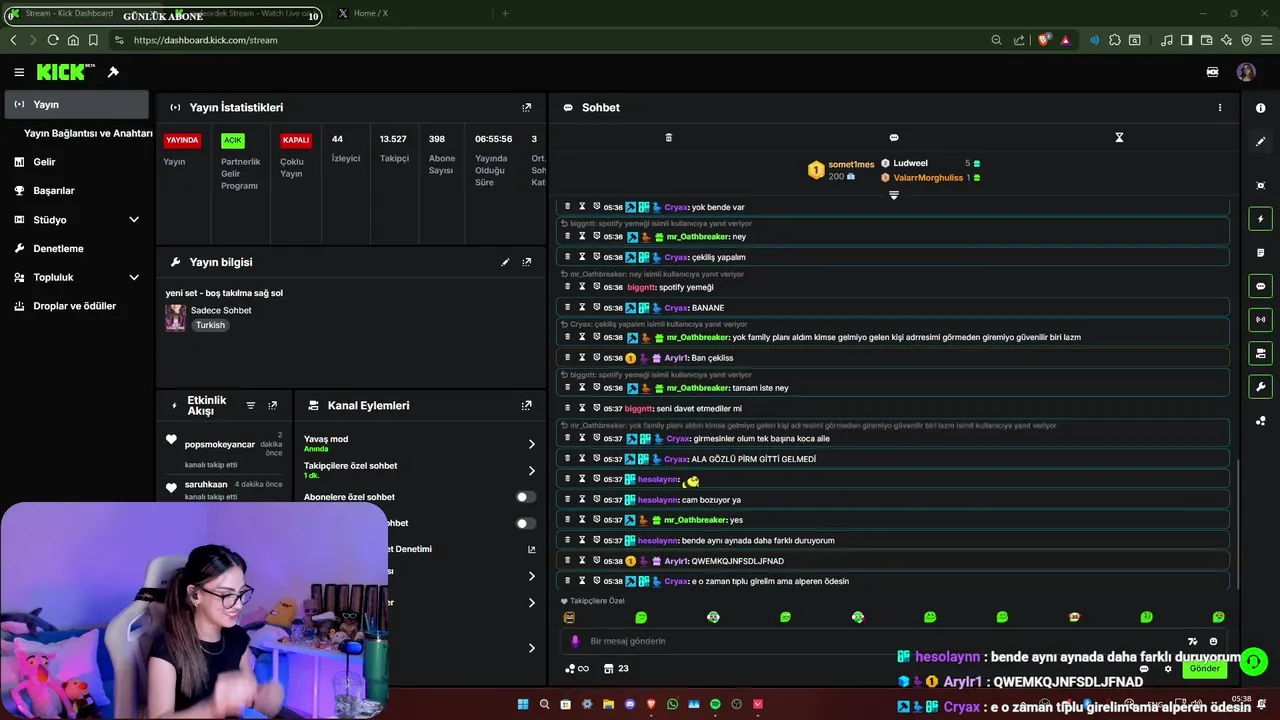Click username mr_Oathbreaker in the 'ney' message
The height and width of the screenshot is (720, 1280).
697,237
